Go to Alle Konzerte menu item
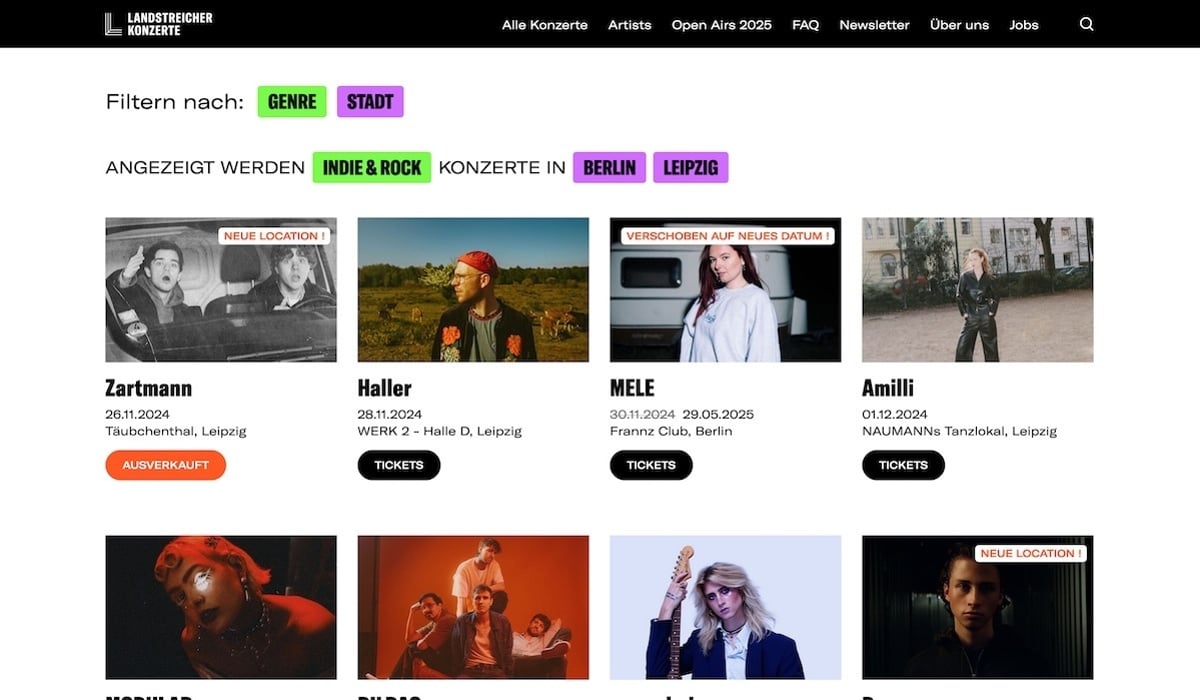This screenshot has height=700, width=1200. tap(545, 25)
